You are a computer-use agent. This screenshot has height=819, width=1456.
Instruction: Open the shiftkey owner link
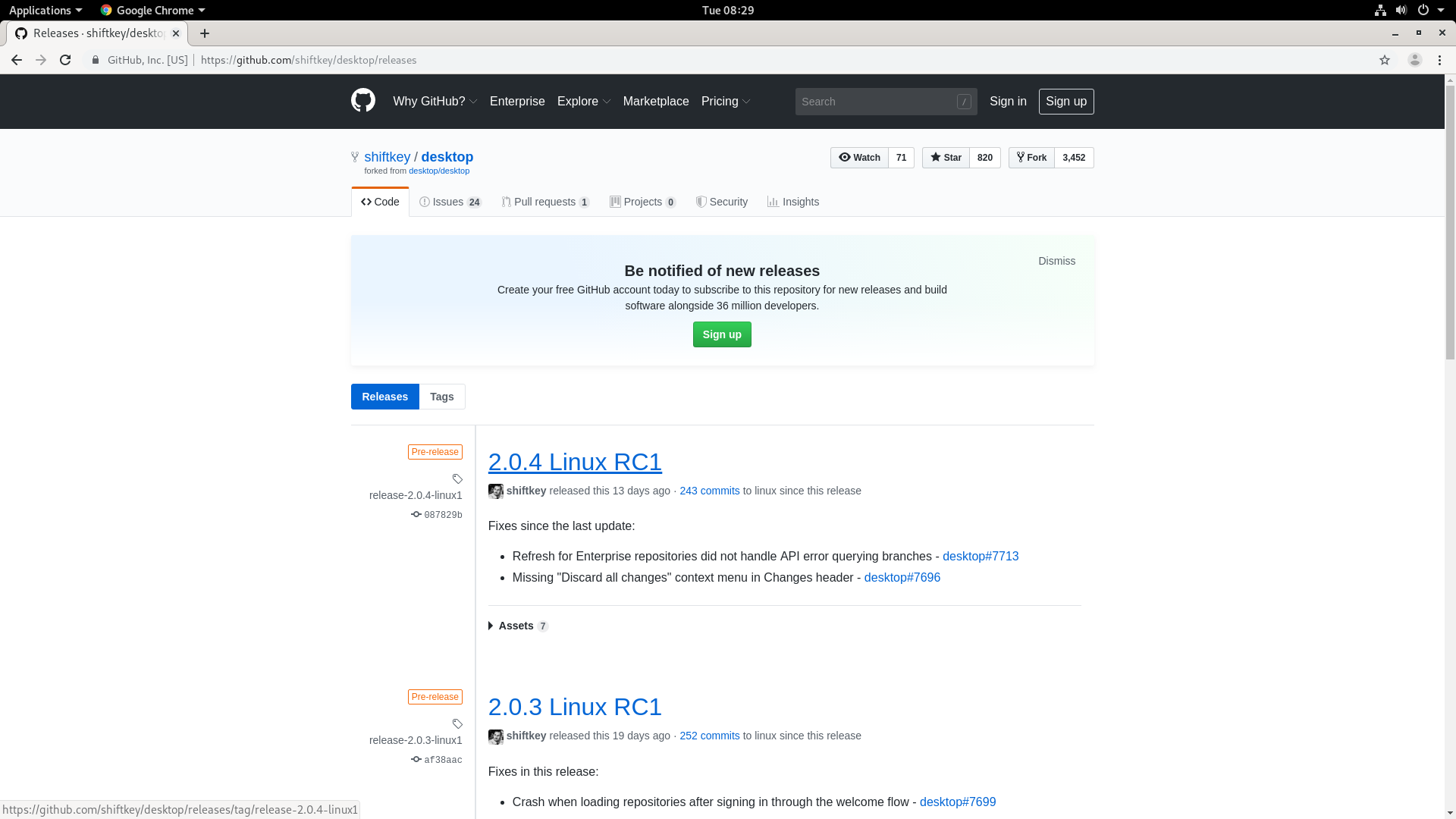pos(387,157)
